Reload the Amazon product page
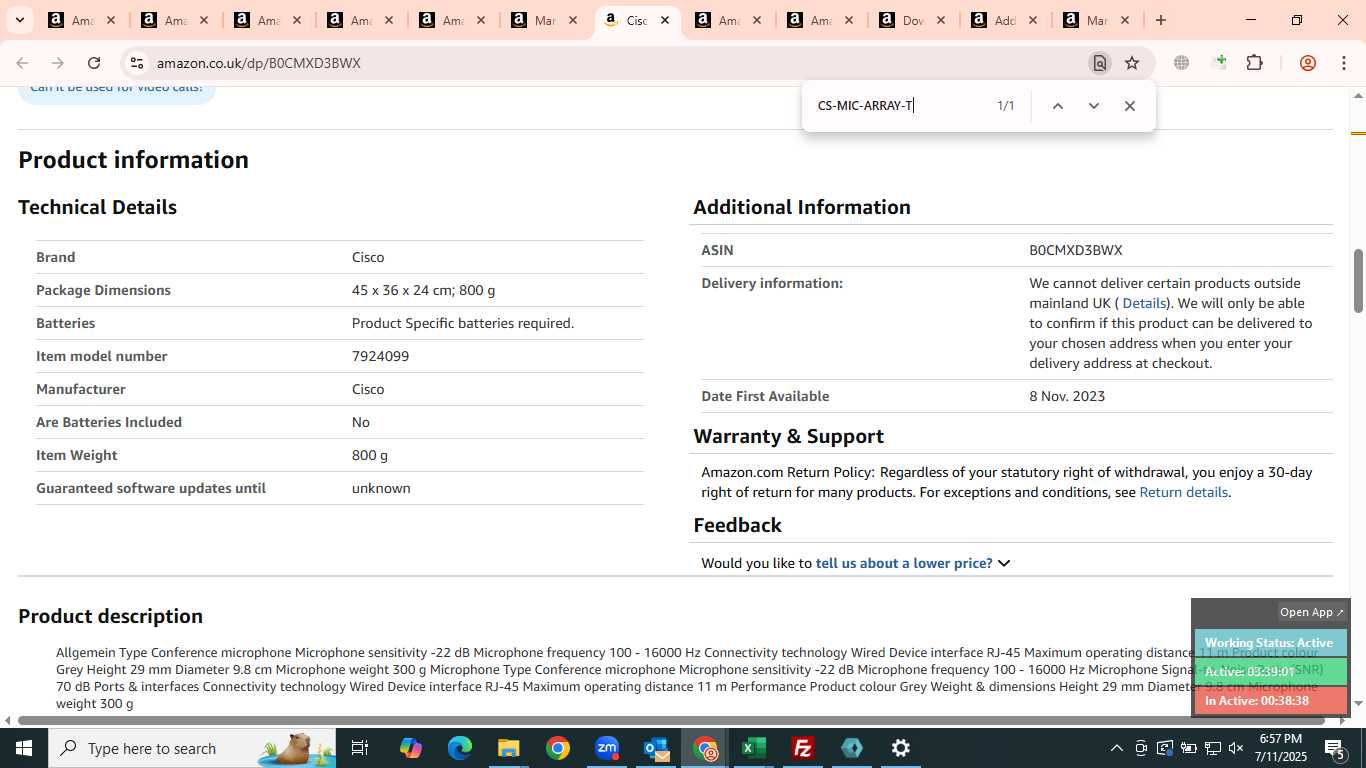Image resolution: width=1366 pixels, height=768 pixels. 94,63
